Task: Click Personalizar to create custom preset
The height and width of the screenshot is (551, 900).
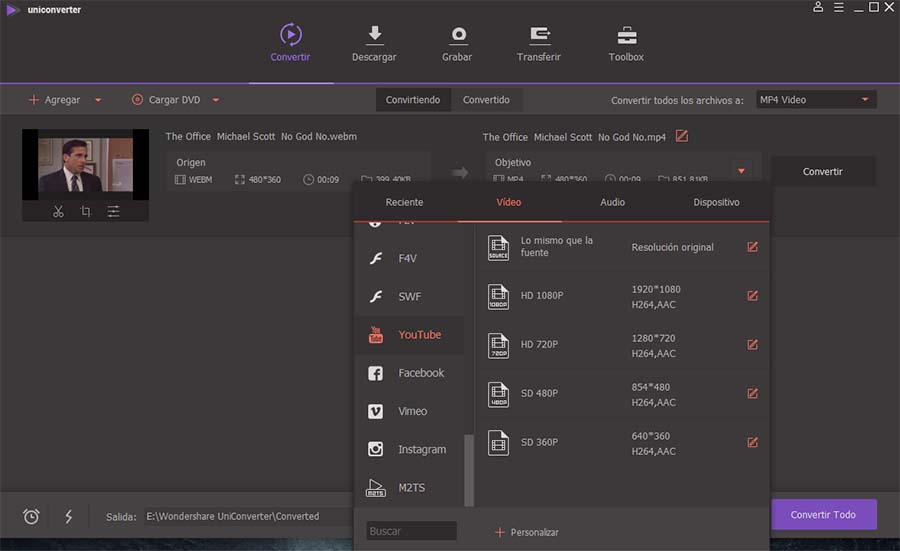Action: point(527,532)
